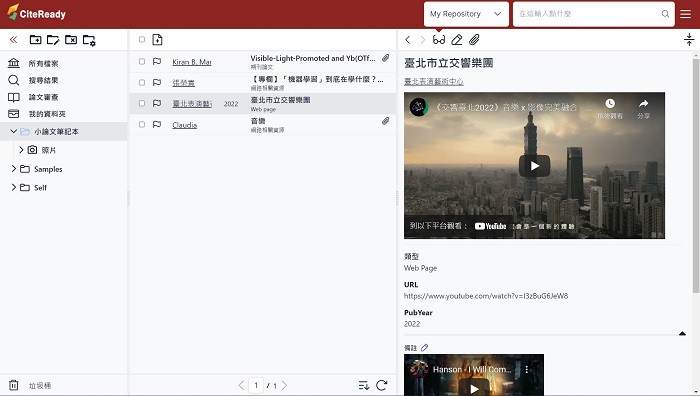
Task: Collapse the 小論文筆記本 folder chevron
Action: click(13, 131)
